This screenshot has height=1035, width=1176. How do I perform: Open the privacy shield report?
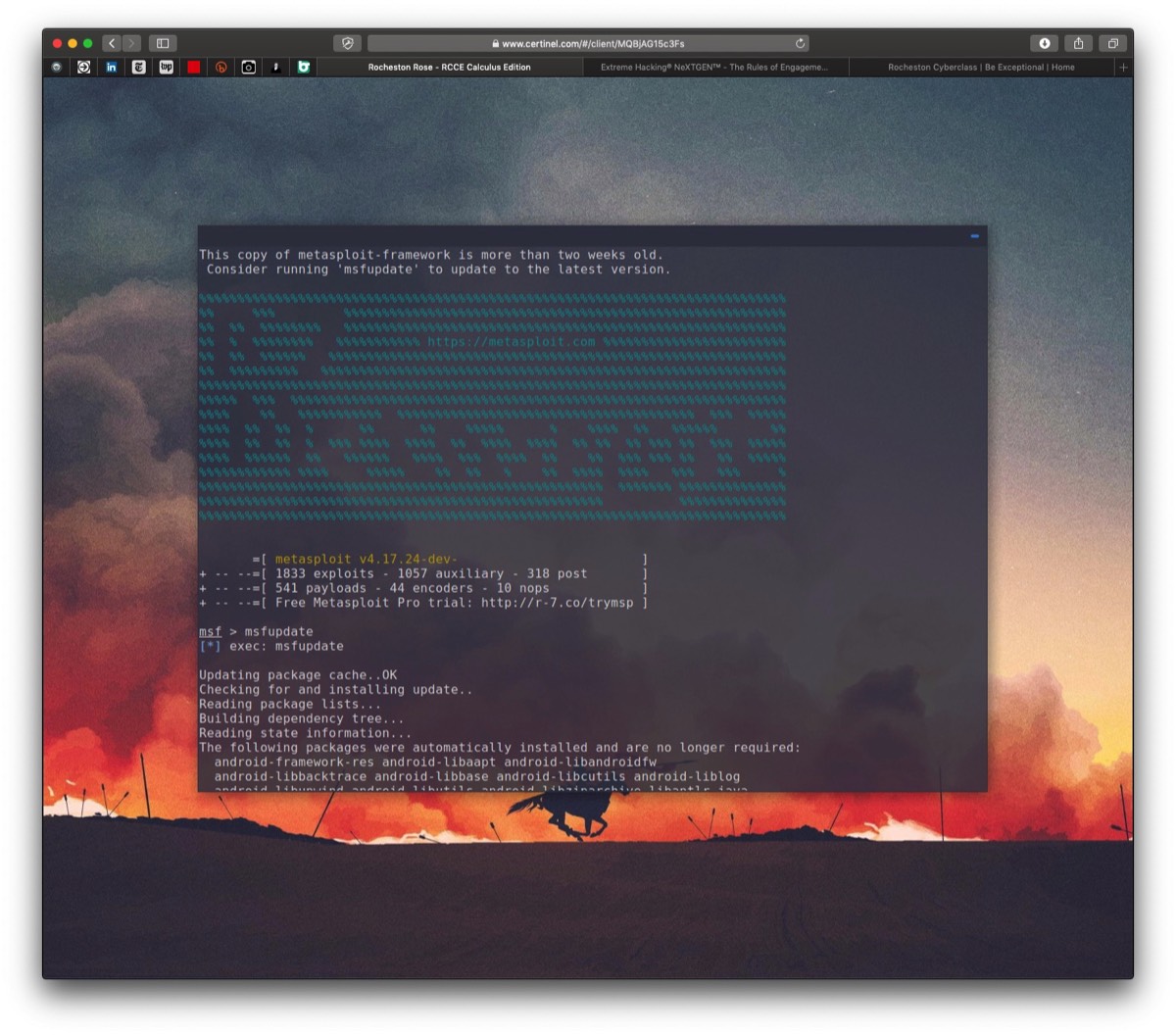pos(347,43)
